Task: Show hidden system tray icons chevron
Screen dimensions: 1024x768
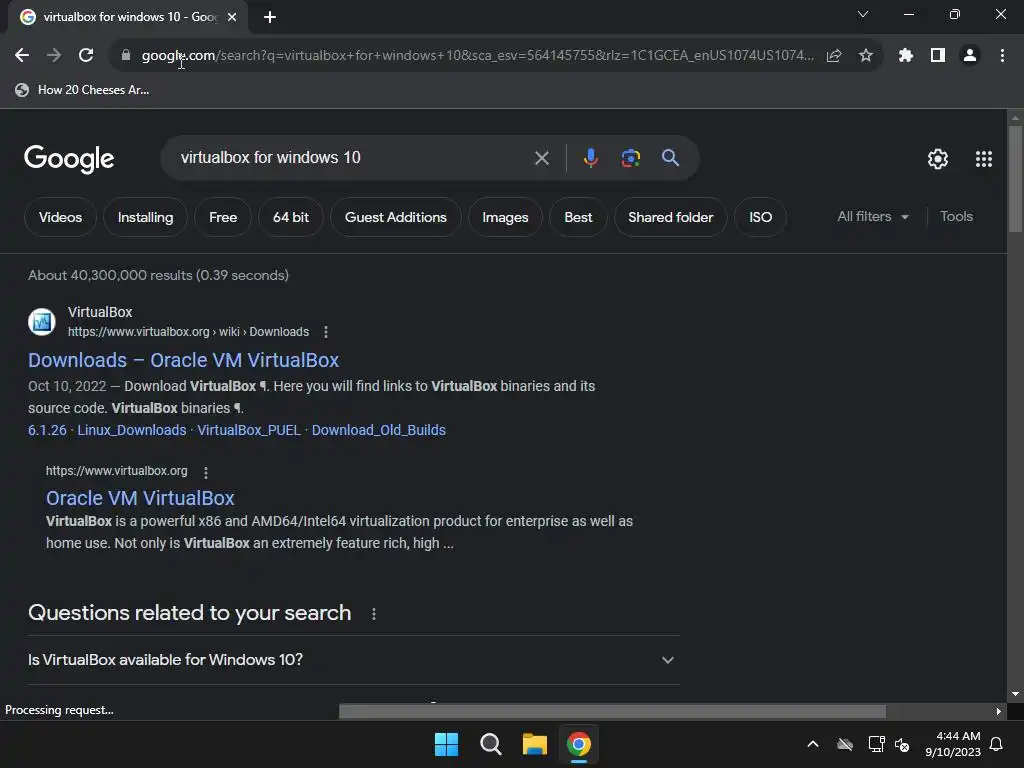Action: coord(813,744)
